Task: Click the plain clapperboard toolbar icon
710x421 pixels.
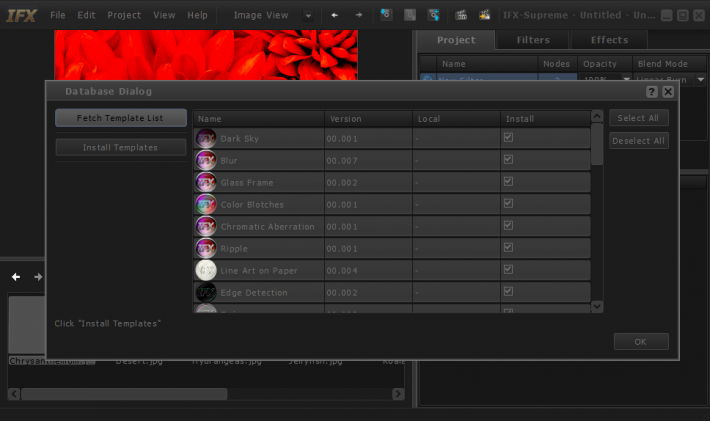Action: pyautogui.click(x=461, y=15)
